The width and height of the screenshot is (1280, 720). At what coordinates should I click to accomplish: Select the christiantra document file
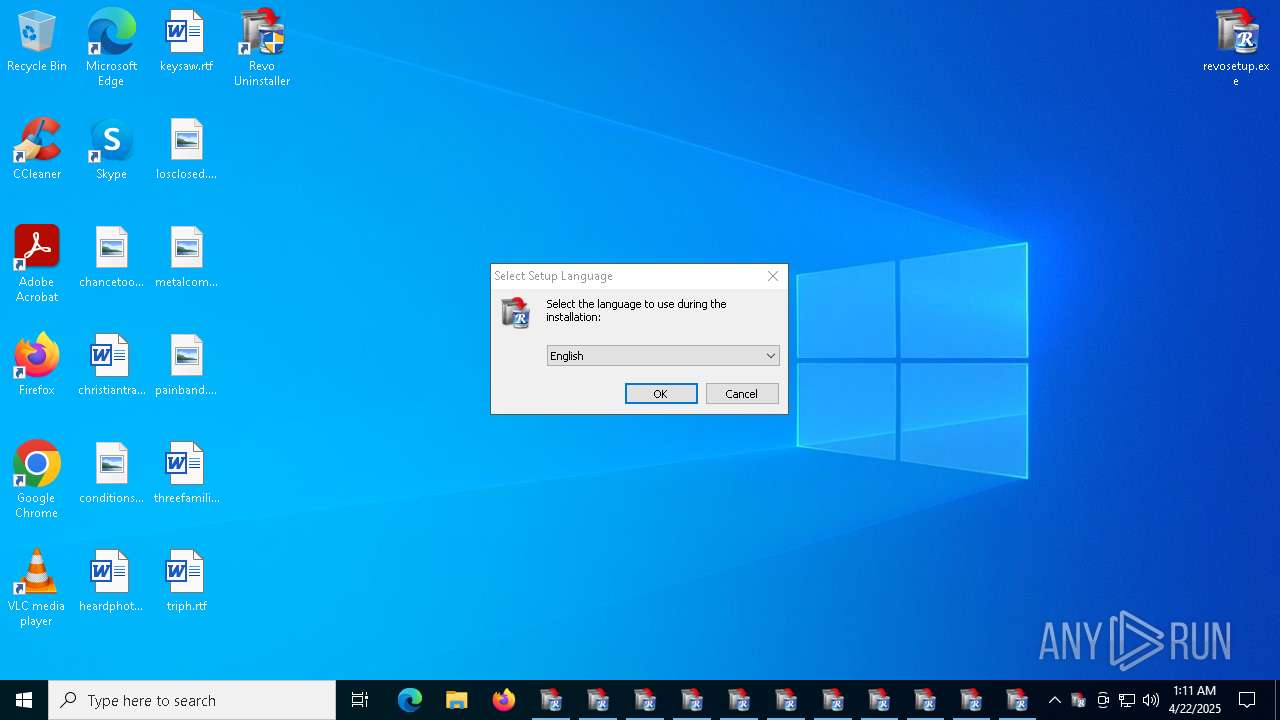tap(111, 366)
